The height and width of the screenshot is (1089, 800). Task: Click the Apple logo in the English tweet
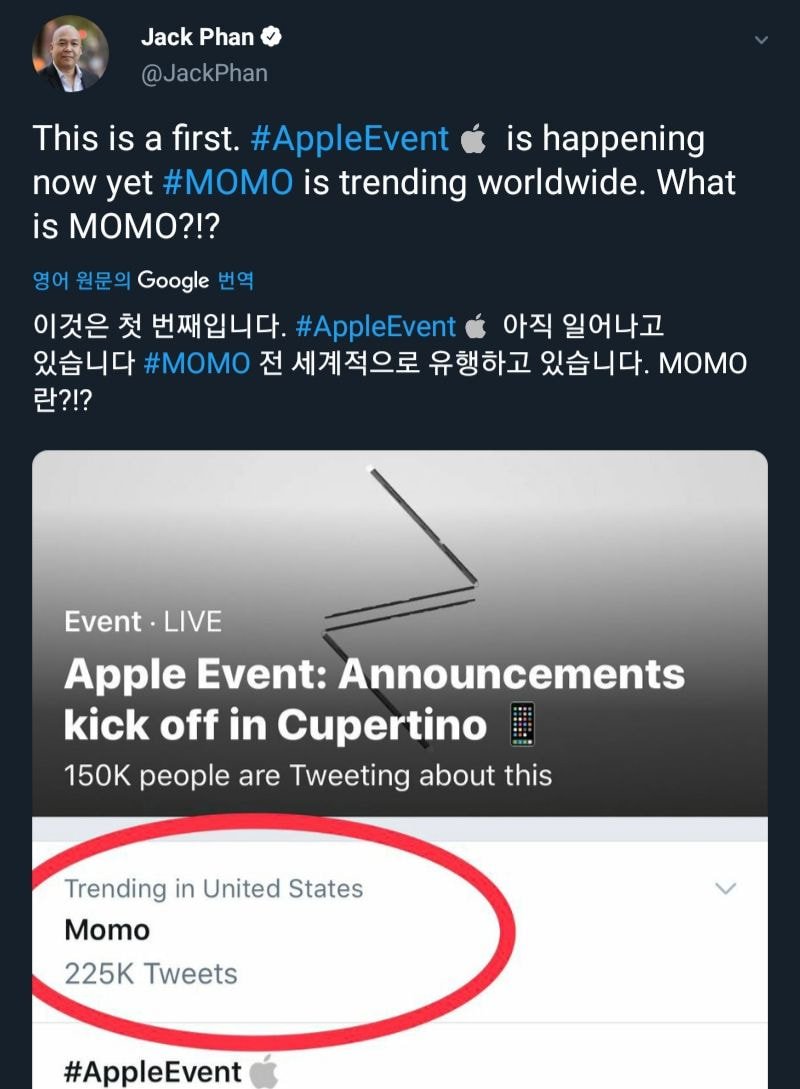click(x=472, y=140)
